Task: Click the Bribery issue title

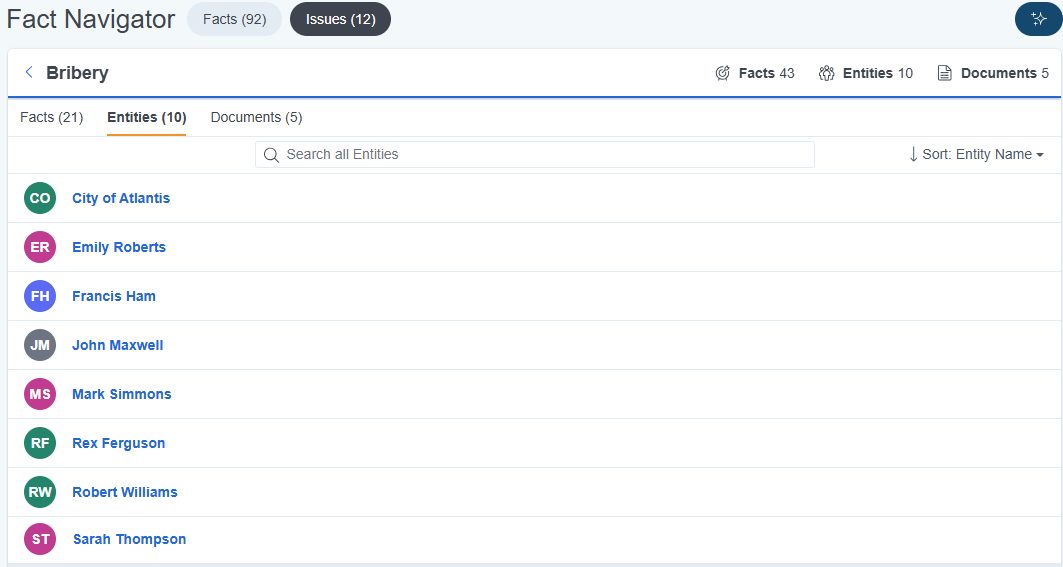Action: [77, 73]
